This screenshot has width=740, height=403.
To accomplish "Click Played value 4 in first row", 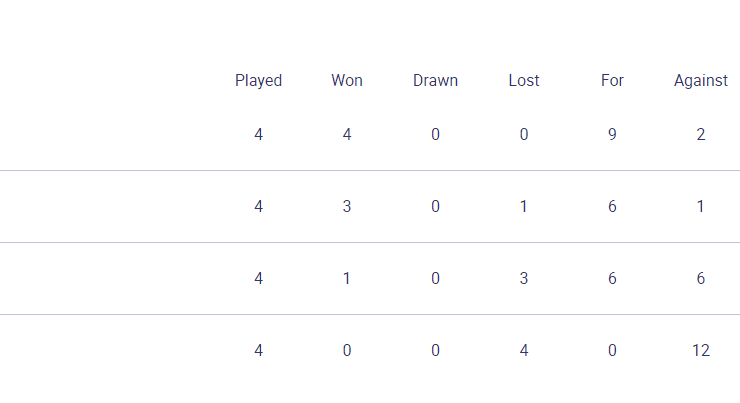I will [x=258, y=134].
